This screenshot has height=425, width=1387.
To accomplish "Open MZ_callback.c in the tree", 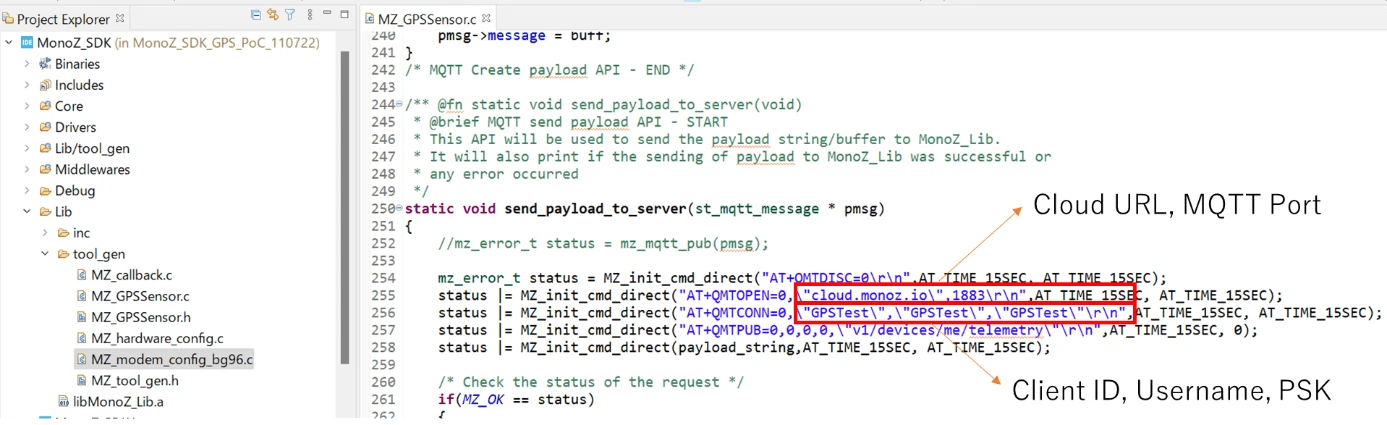I will [x=131, y=275].
